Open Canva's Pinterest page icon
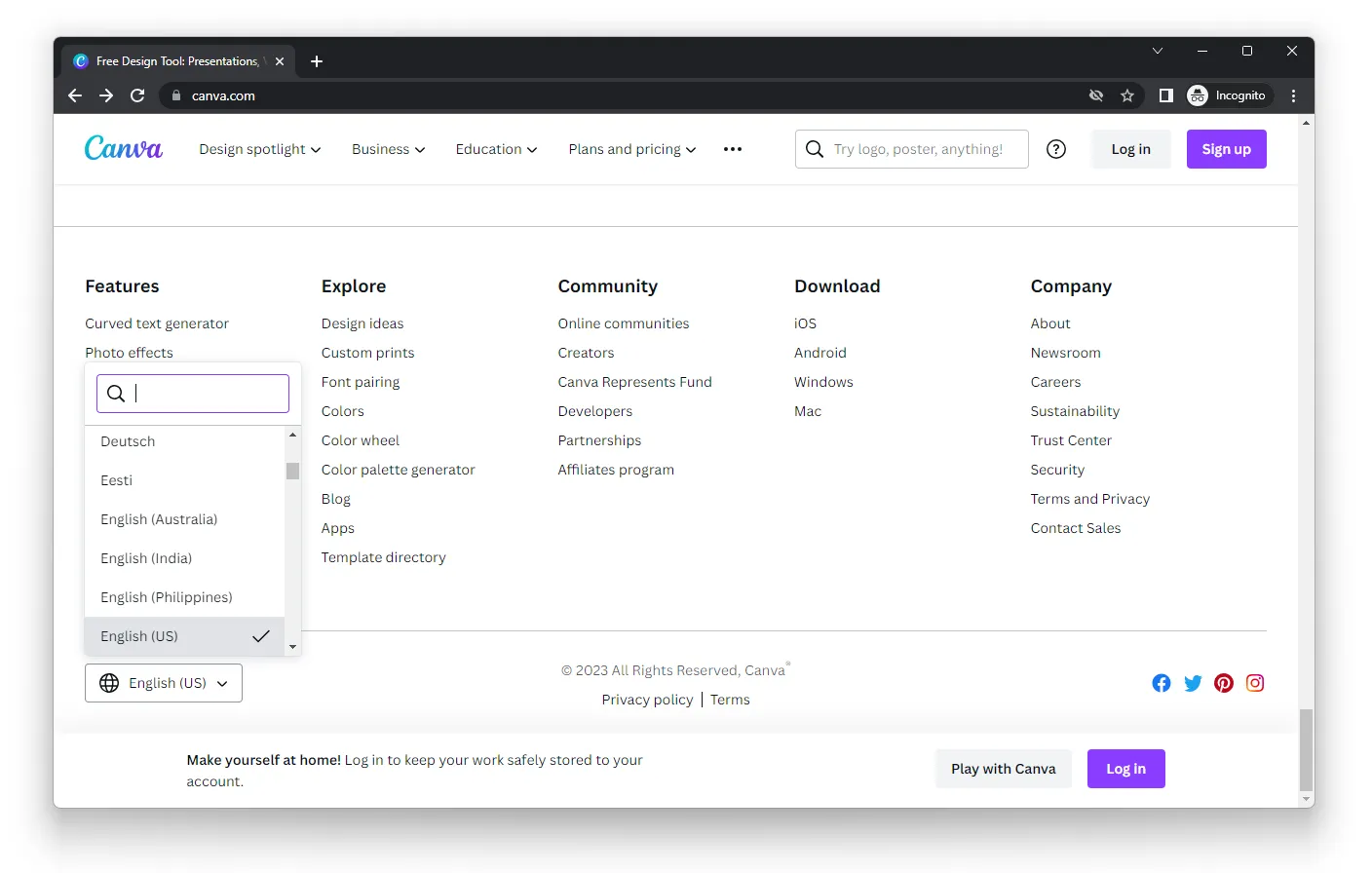 (1224, 683)
